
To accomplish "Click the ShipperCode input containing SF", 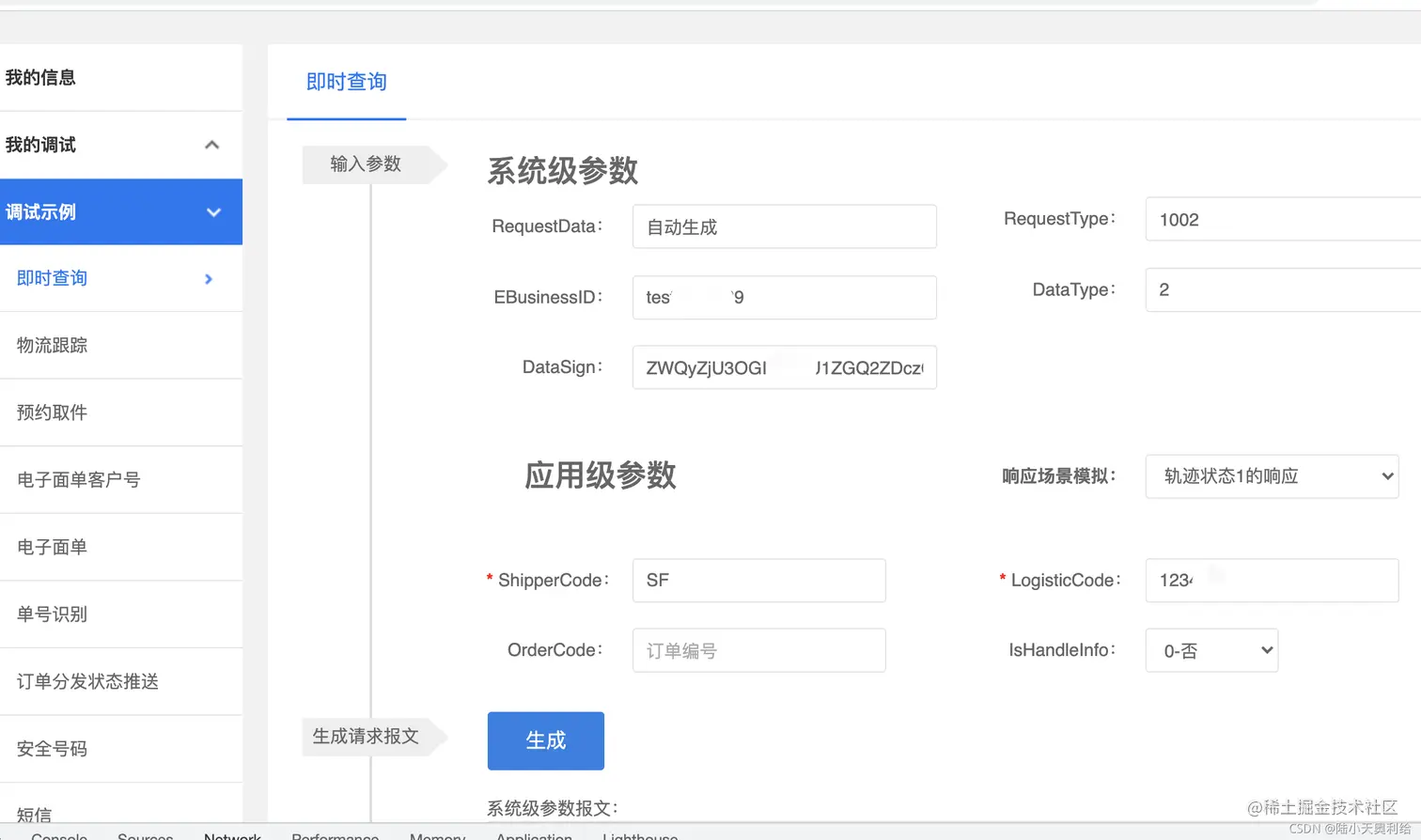I will pos(757,580).
